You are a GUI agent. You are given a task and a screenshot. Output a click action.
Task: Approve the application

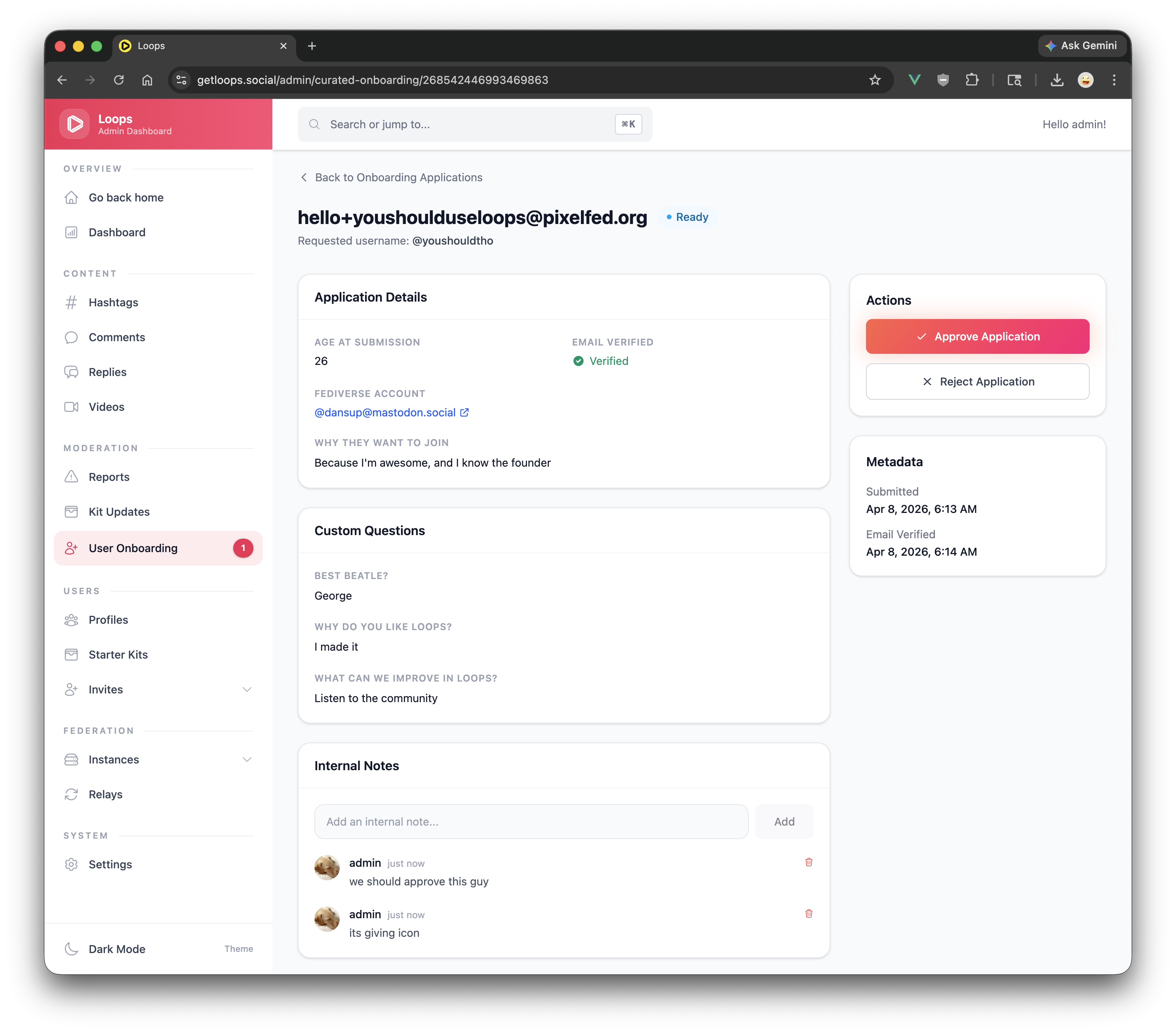click(977, 336)
